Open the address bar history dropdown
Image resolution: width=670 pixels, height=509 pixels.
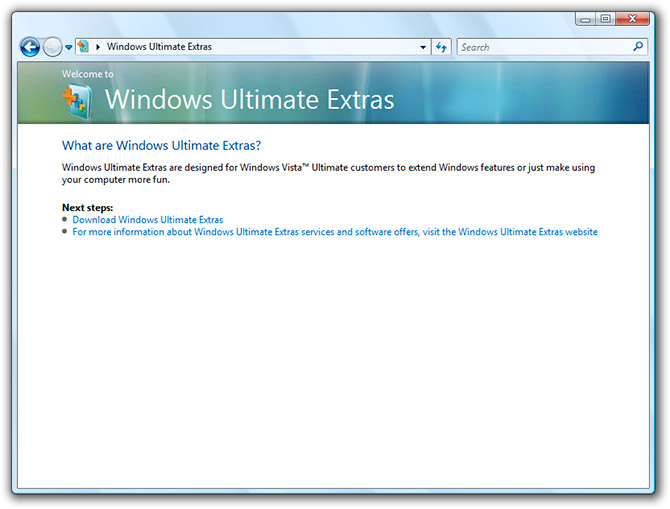coord(423,47)
